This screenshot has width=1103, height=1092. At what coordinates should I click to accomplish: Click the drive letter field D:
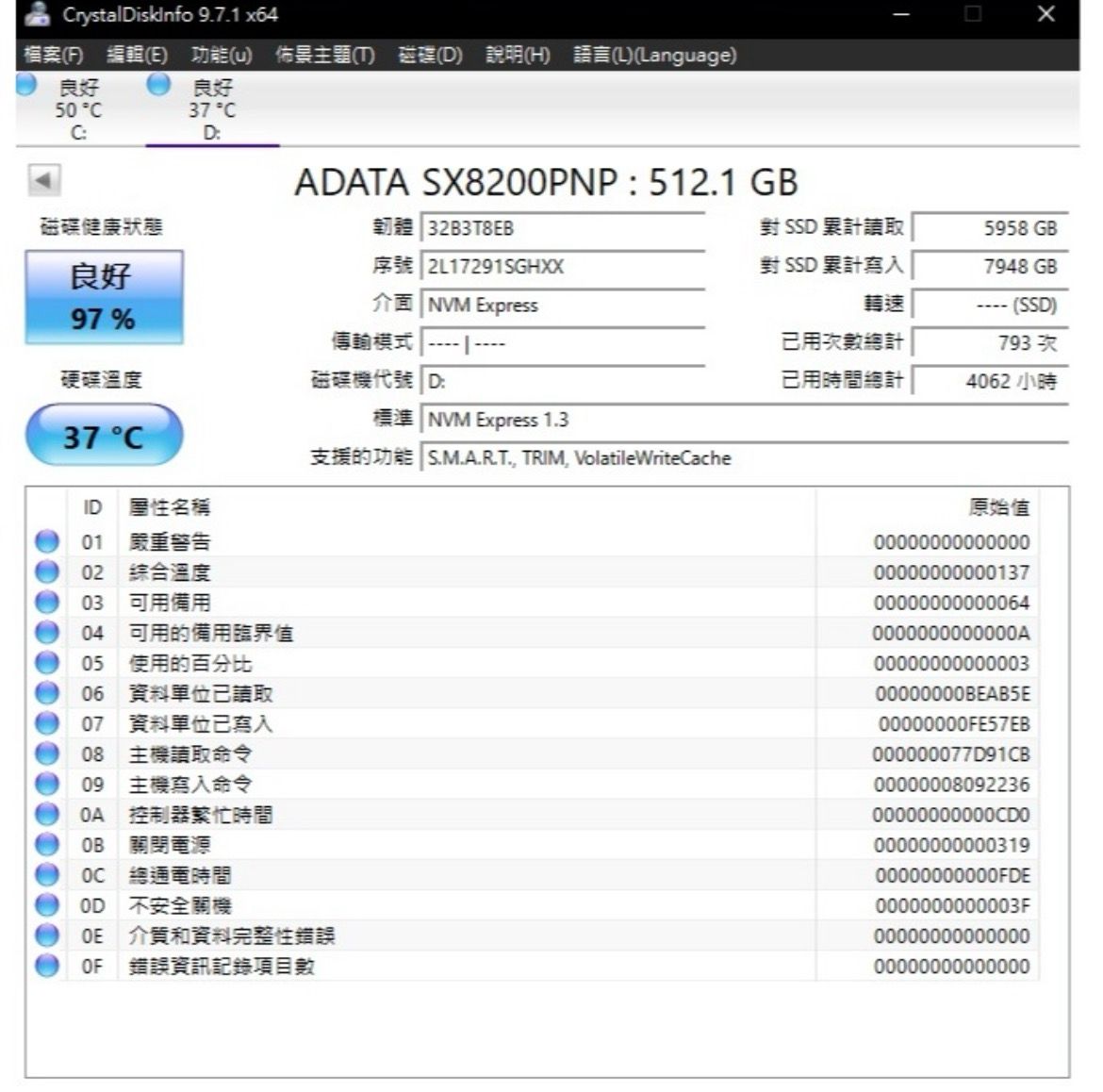pyautogui.click(x=563, y=381)
